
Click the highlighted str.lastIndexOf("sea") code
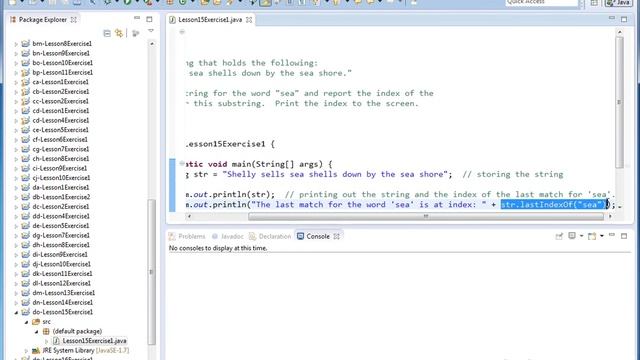(x=554, y=204)
